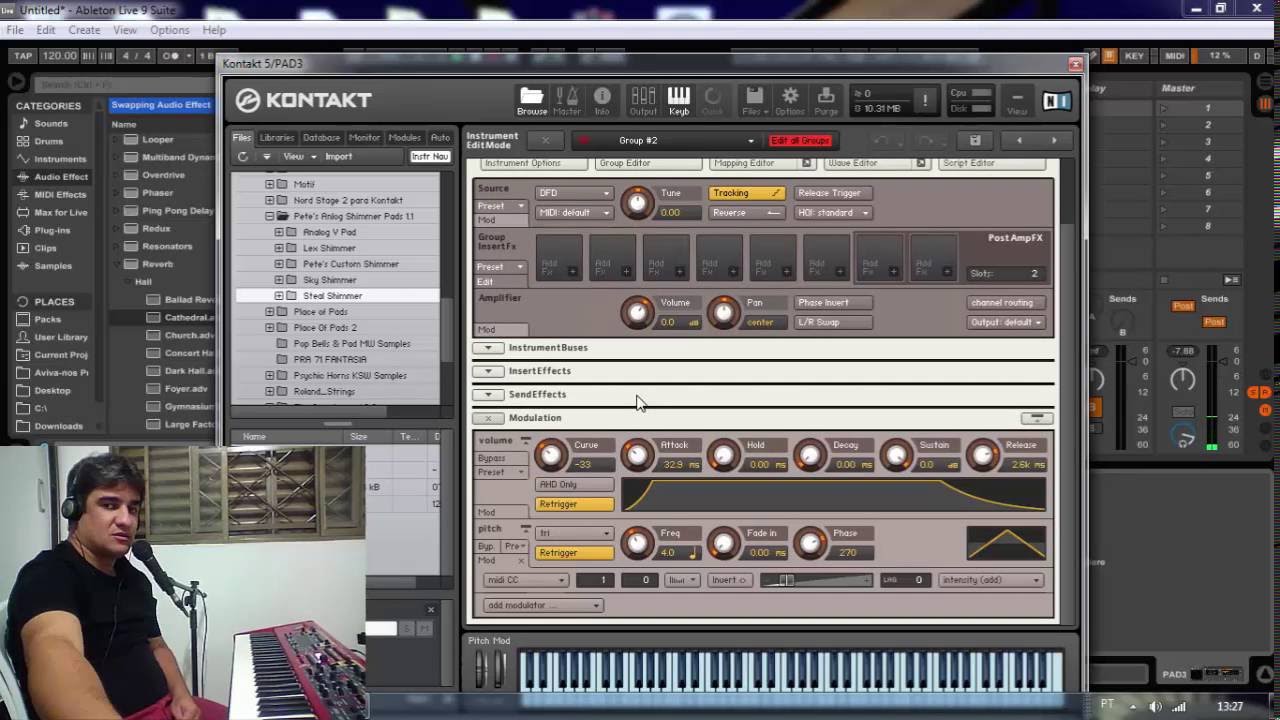The width and height of the screenshot is (1280, 720).
Task: Toggle the Reverse button
Action: pyautogui.click(x=747, y=212)
